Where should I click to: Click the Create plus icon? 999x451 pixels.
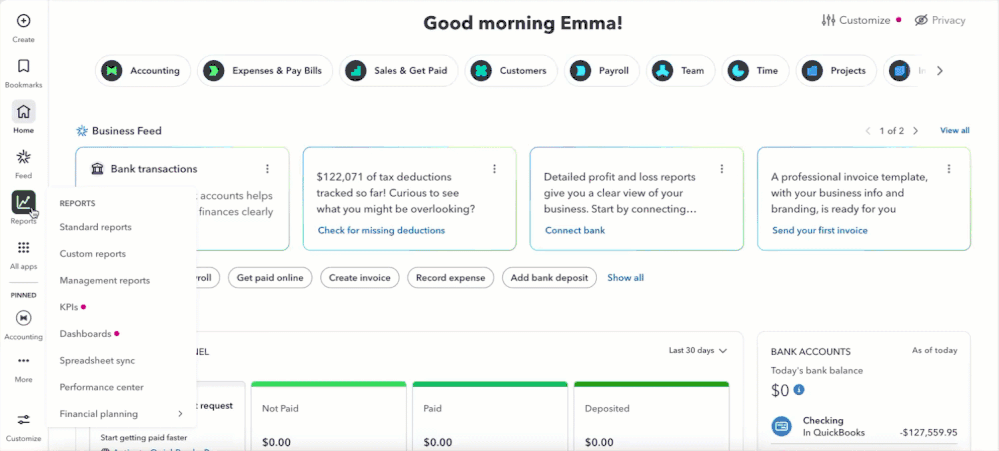pyautogui.click(x=23, y=21)
